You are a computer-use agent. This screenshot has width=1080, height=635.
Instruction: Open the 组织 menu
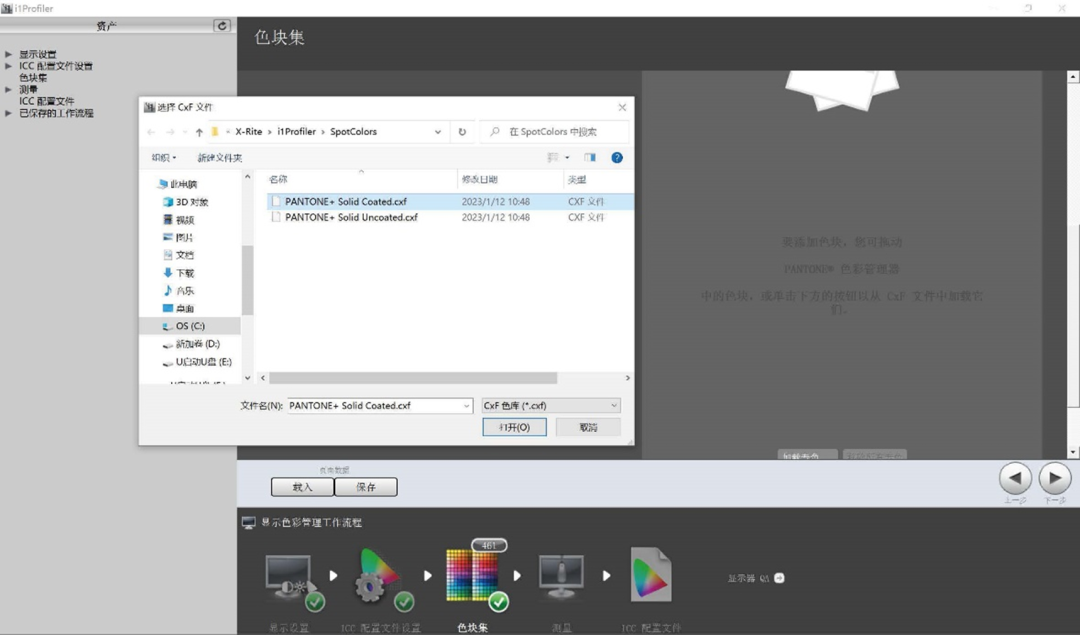(164, 158)
